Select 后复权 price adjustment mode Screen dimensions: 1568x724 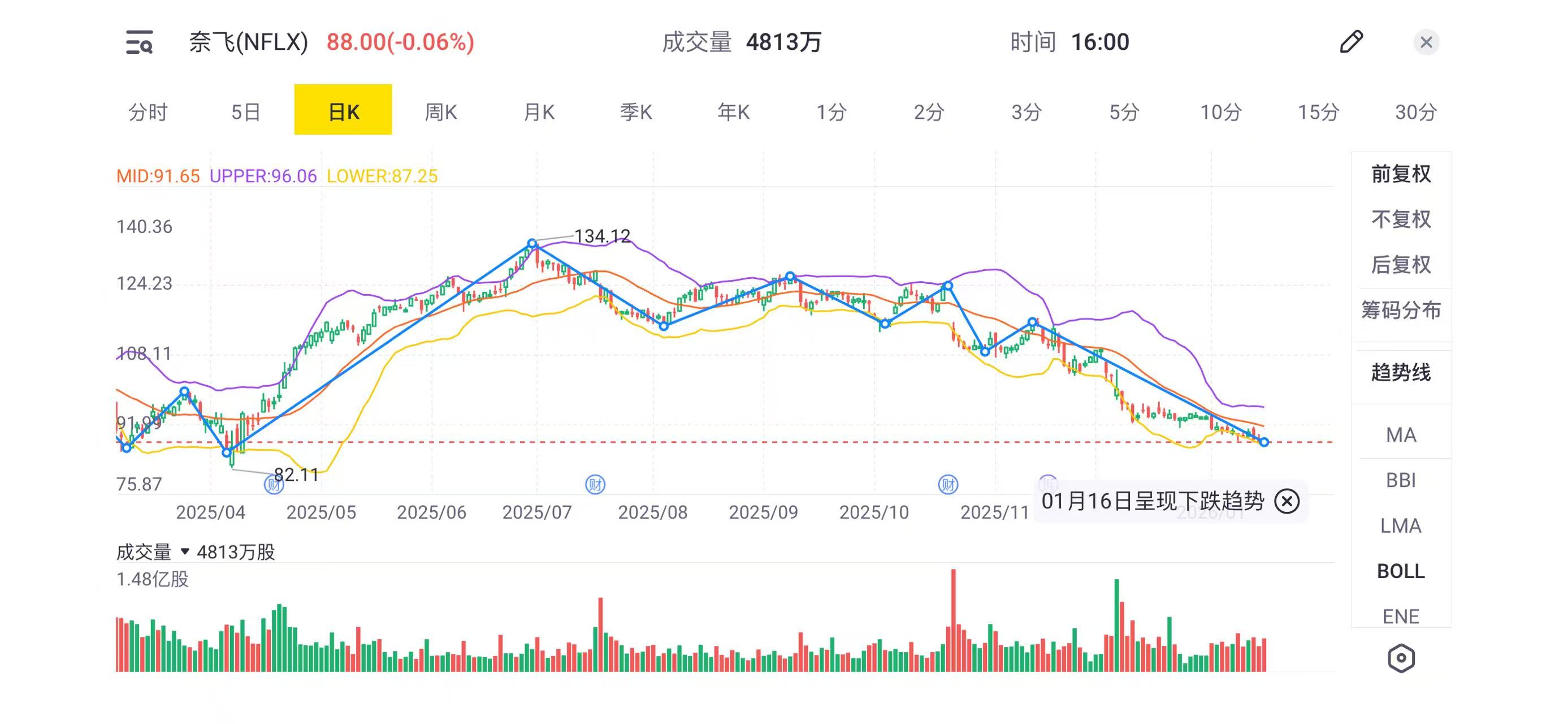click(1401, 265)
